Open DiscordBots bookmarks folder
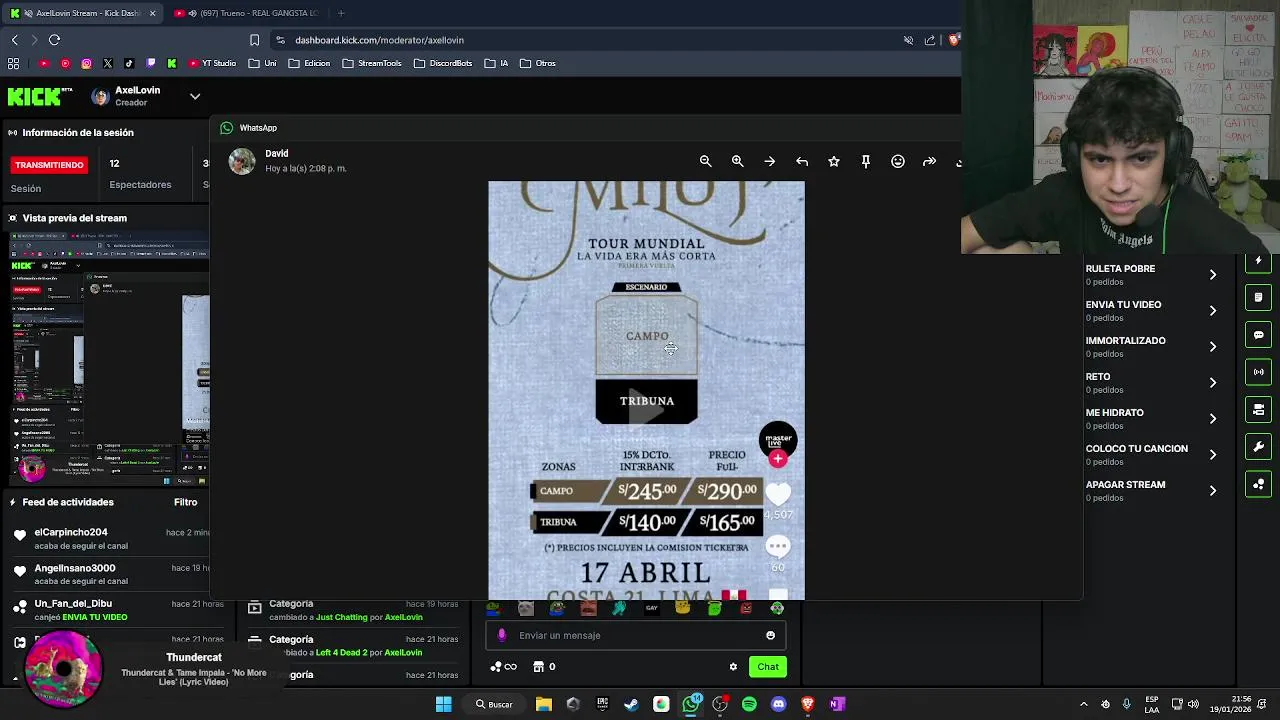The width and height of the screenshot is (1280, 720). (x=443, y=63)
